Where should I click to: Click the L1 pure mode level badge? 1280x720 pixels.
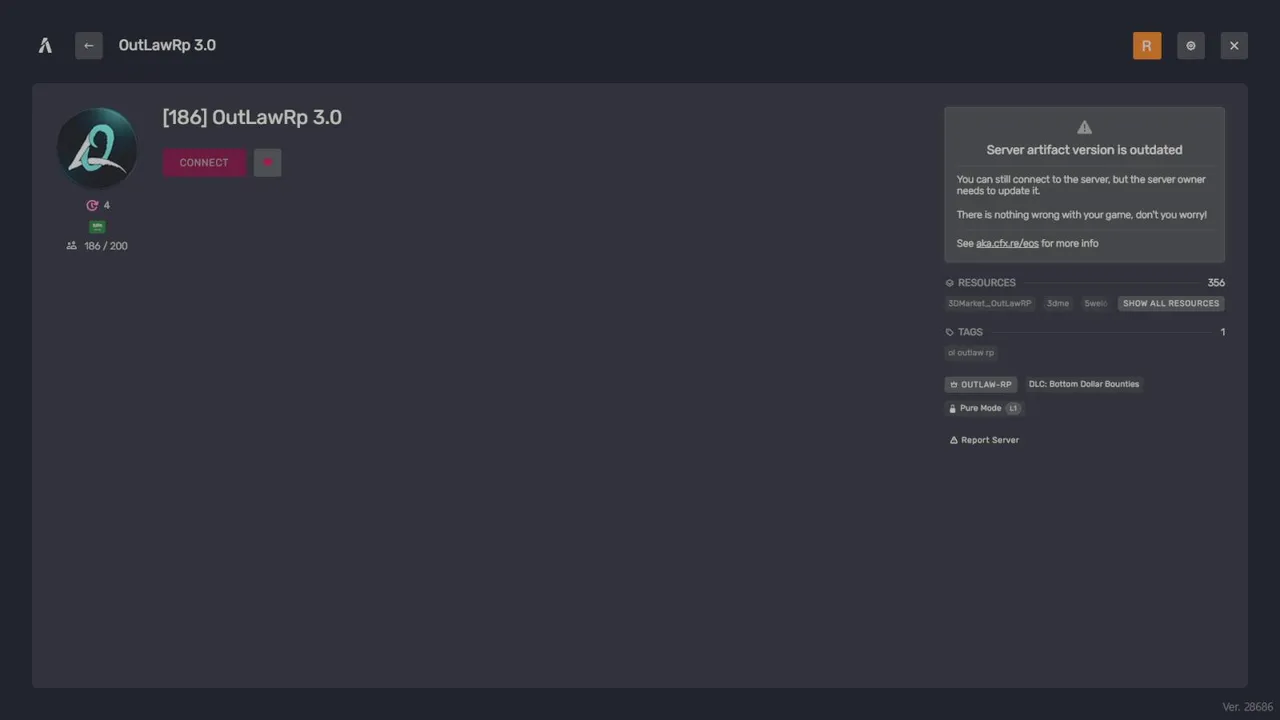click(x=1013, y=408)
